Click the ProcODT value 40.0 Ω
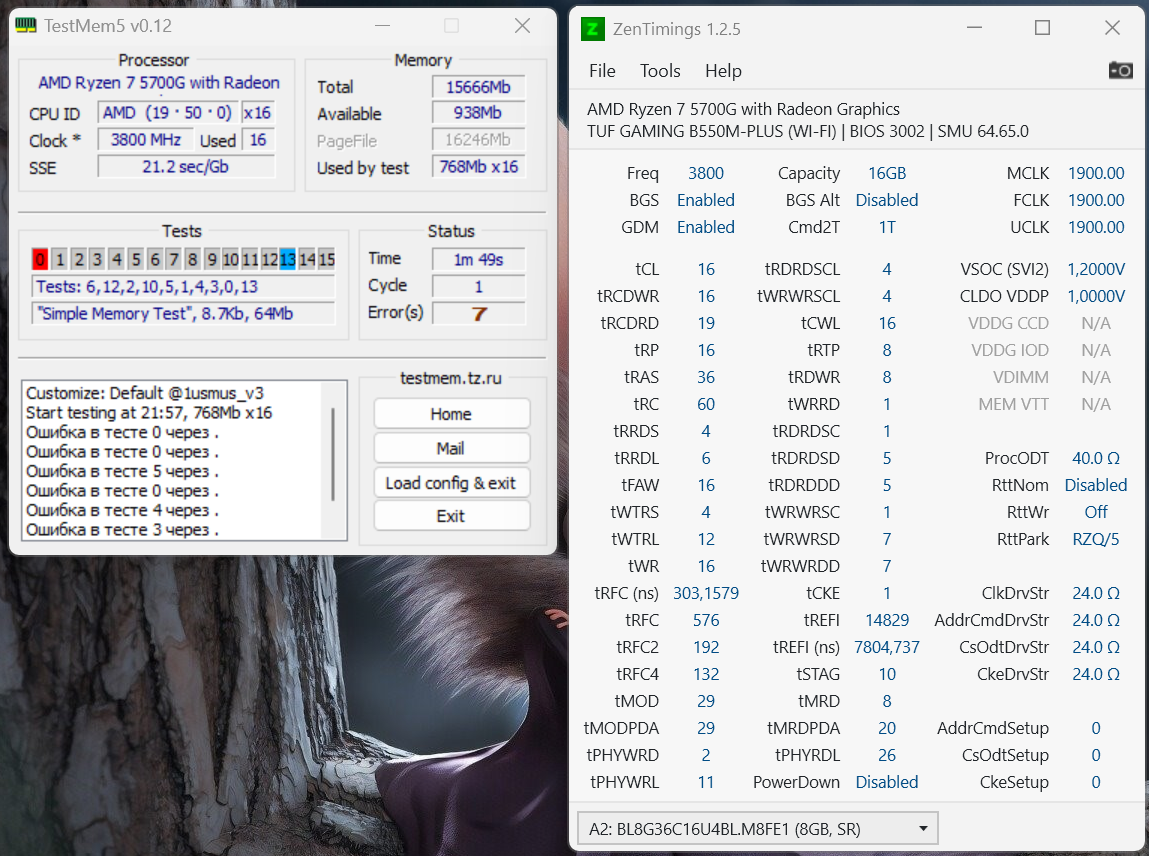This screenshot has height=856, width=1149. (1096, 458)
